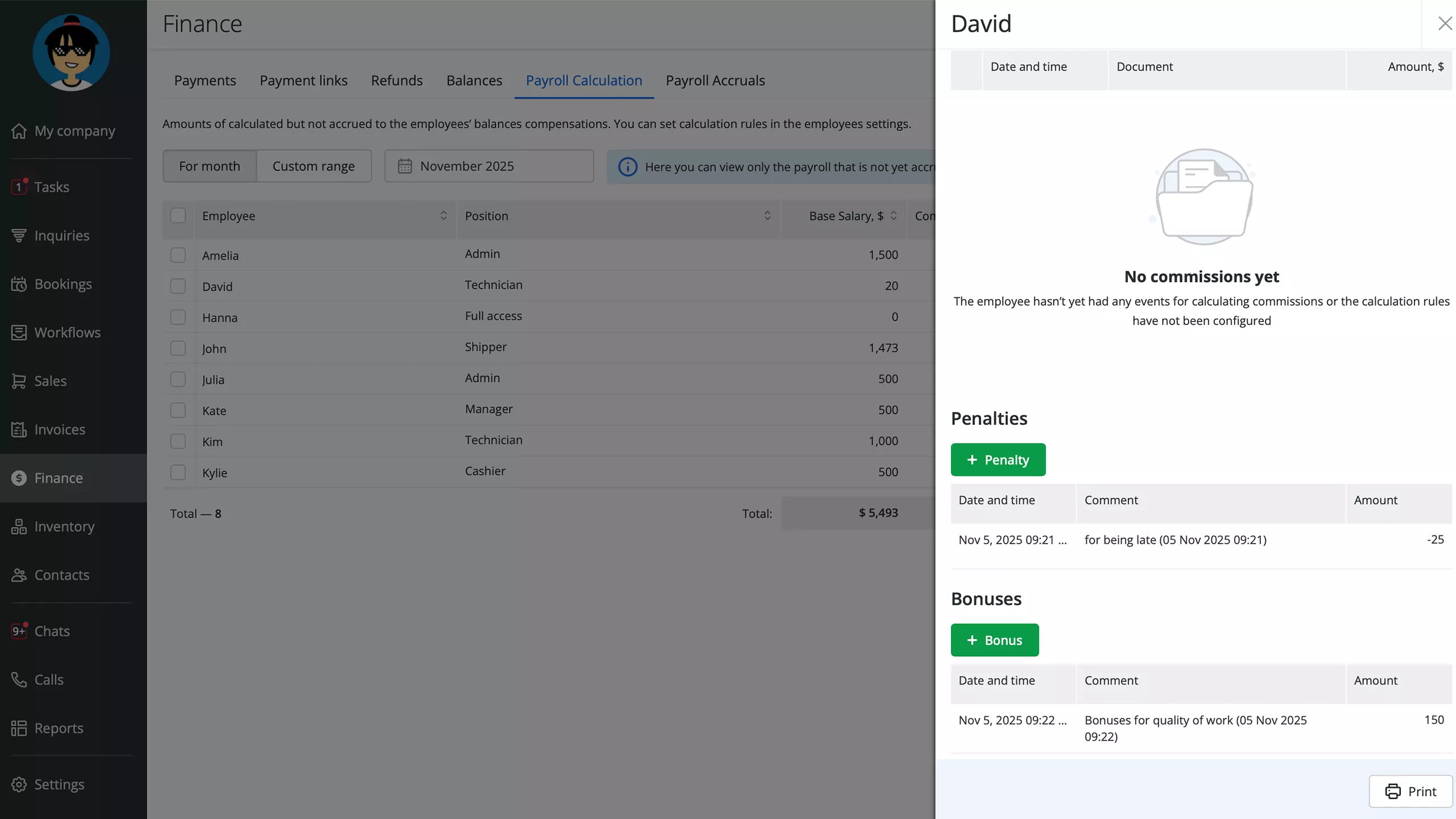1456x819 pixels.
Task: Open the November 2025 month picker
Action: (489, 166)
